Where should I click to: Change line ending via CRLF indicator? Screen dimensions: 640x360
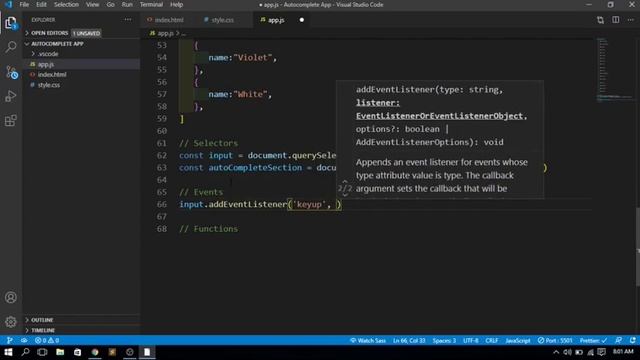click(x=491, y=340)
